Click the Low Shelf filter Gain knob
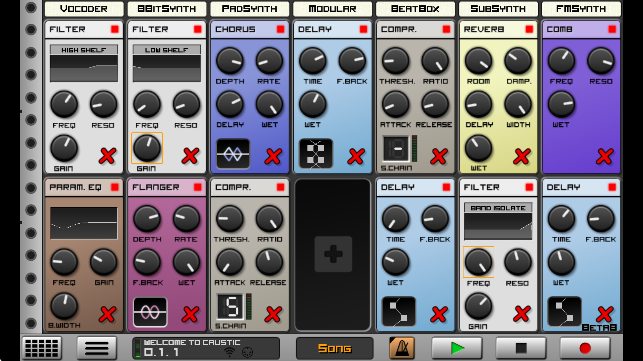Image resolution: width=643 pixels, height=361 pixels. [147, 148]
